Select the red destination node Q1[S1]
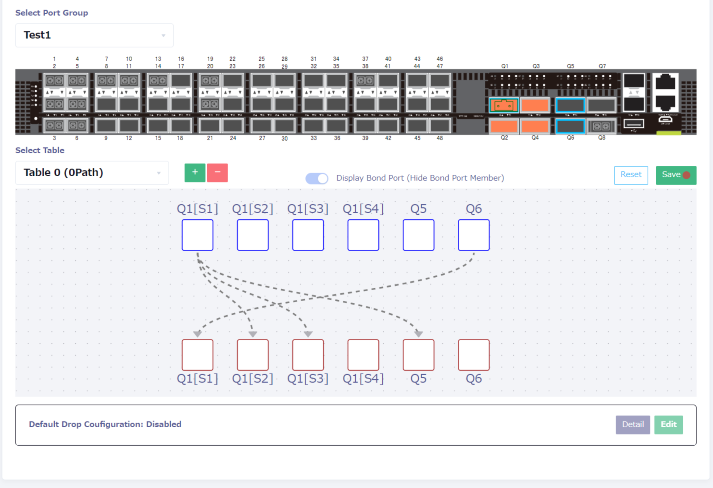The image size is (713, 488). click(197, 355)
